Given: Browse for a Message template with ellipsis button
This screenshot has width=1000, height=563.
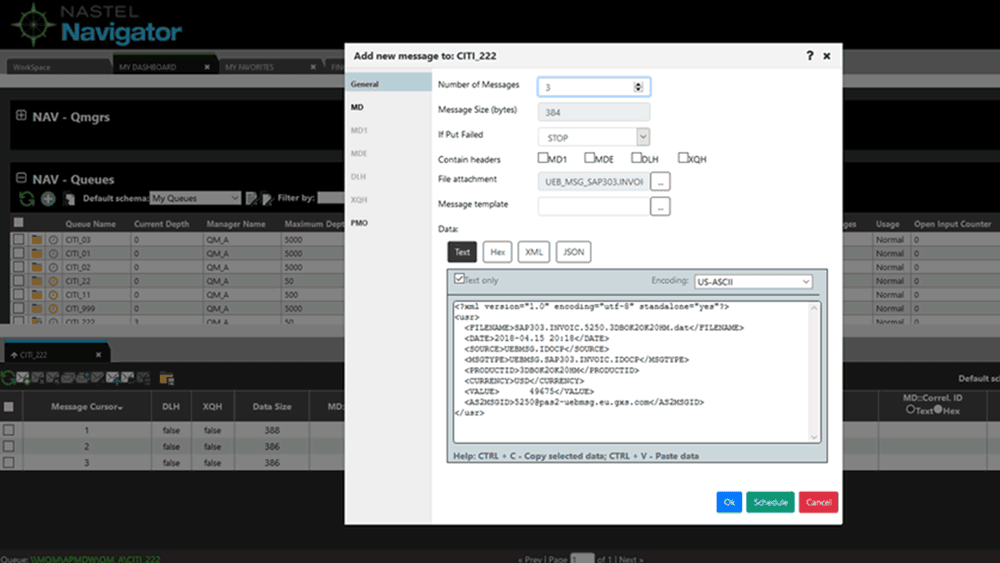Looking at the screenshot, I should pos(660,207).
